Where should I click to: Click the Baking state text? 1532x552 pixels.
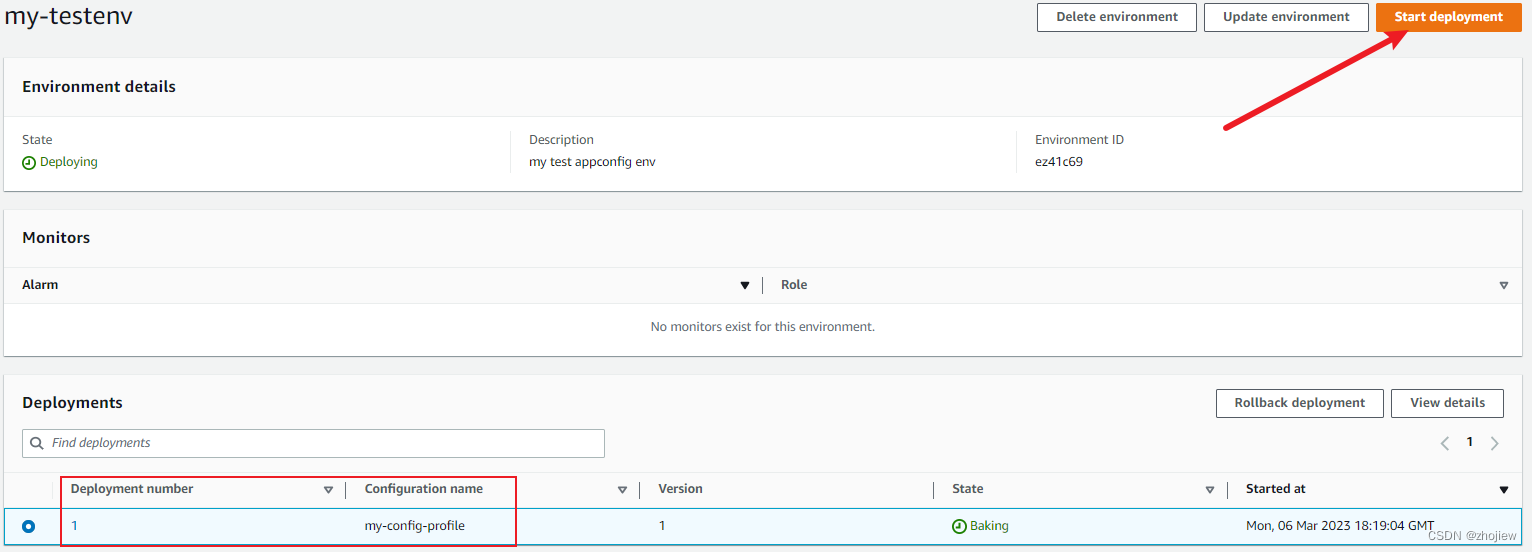click(989, 526)
